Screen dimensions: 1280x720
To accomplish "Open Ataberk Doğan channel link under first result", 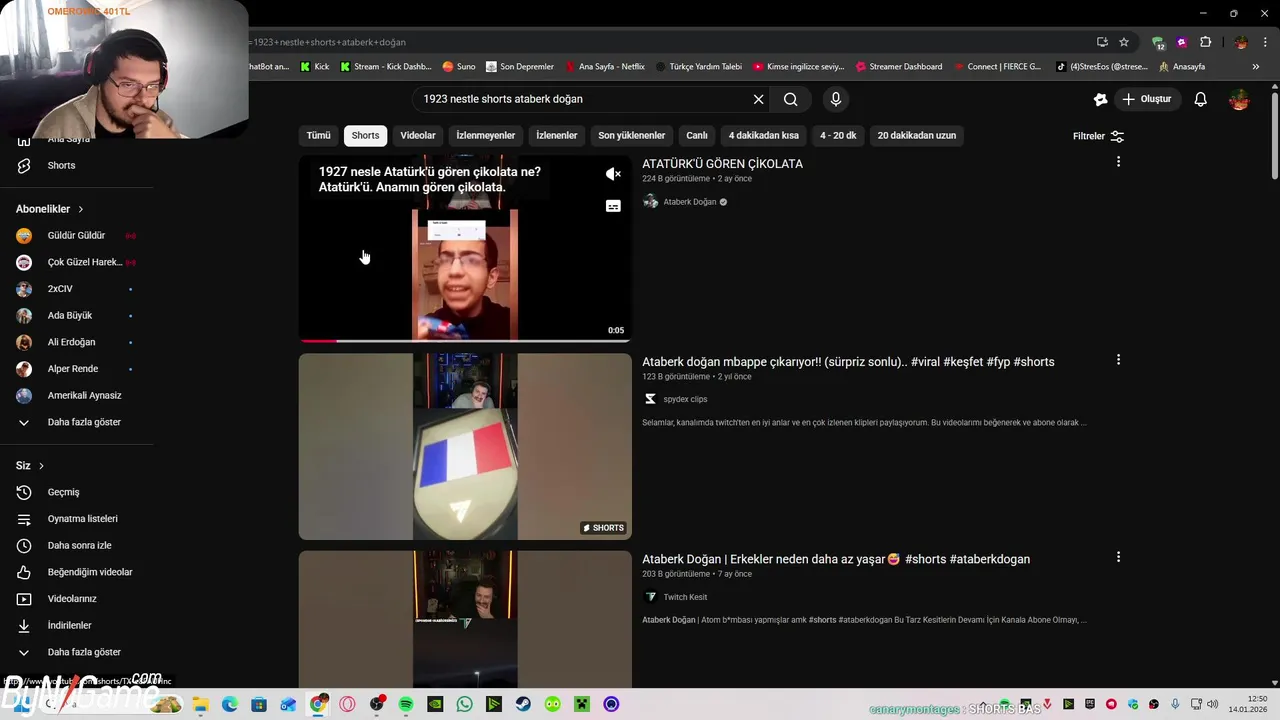I will point(690,202).
